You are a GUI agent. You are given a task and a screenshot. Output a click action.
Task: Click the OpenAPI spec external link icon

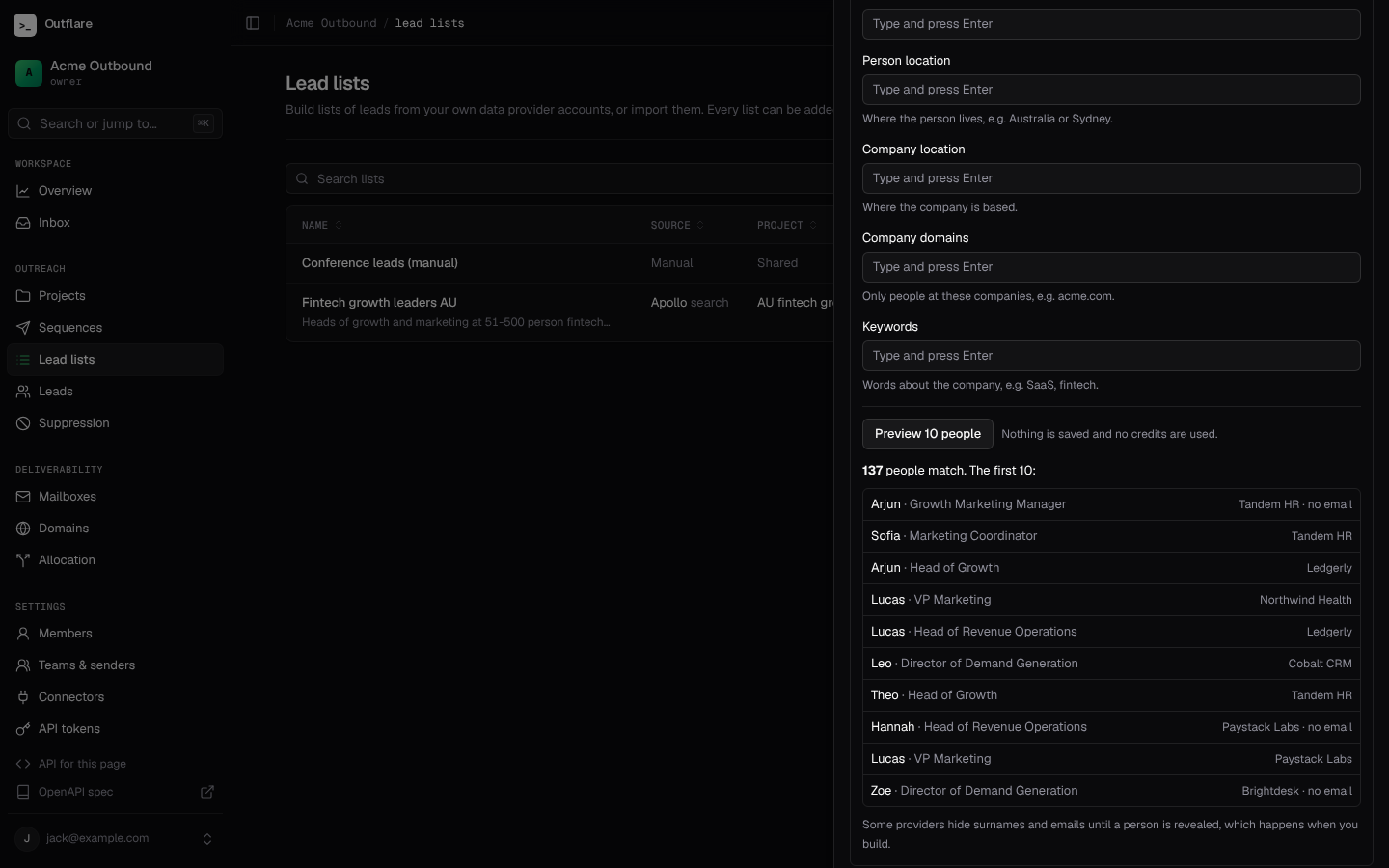(207, 792)
